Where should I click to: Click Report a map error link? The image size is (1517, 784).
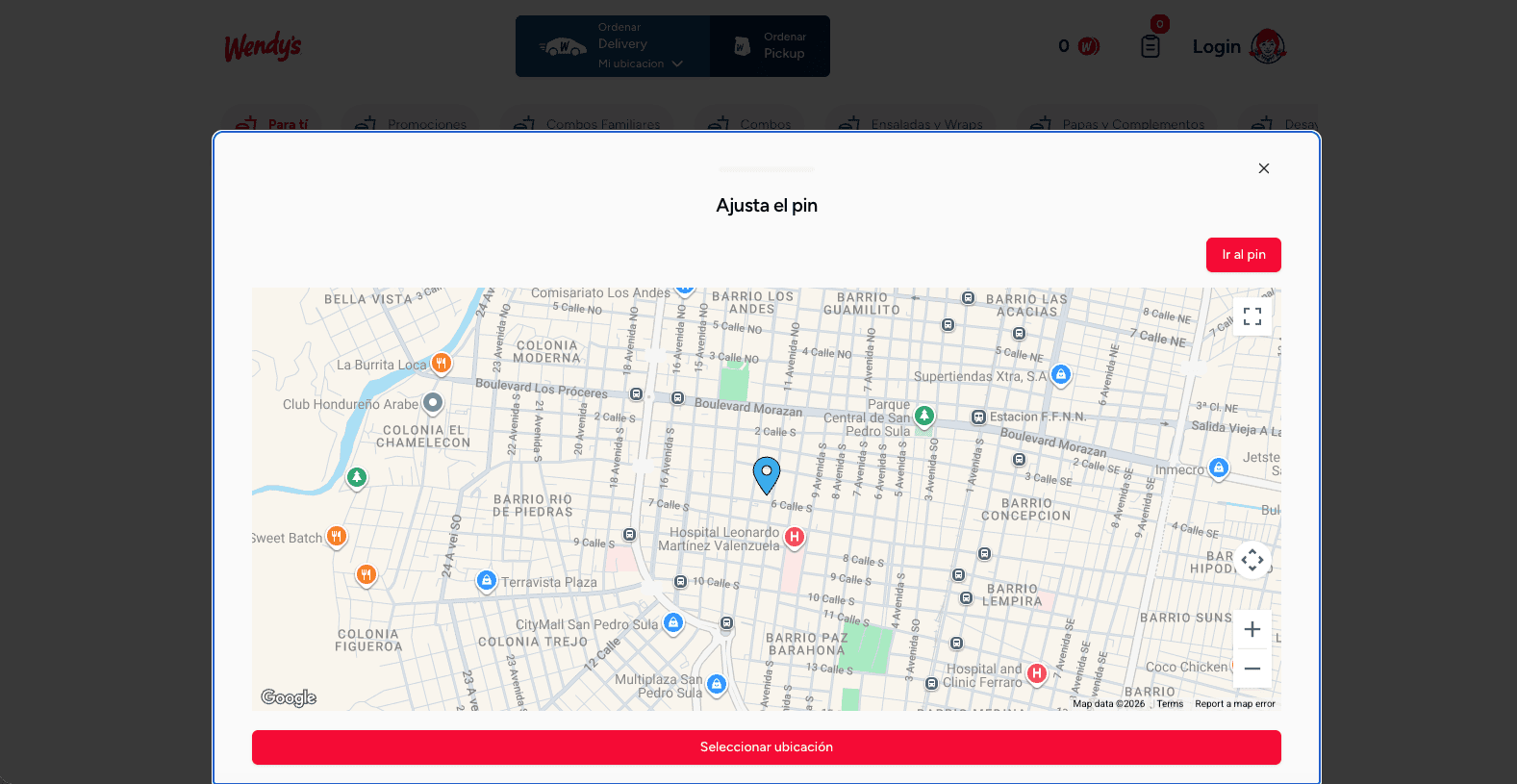pyautogui.click(x=1235, y=704)
